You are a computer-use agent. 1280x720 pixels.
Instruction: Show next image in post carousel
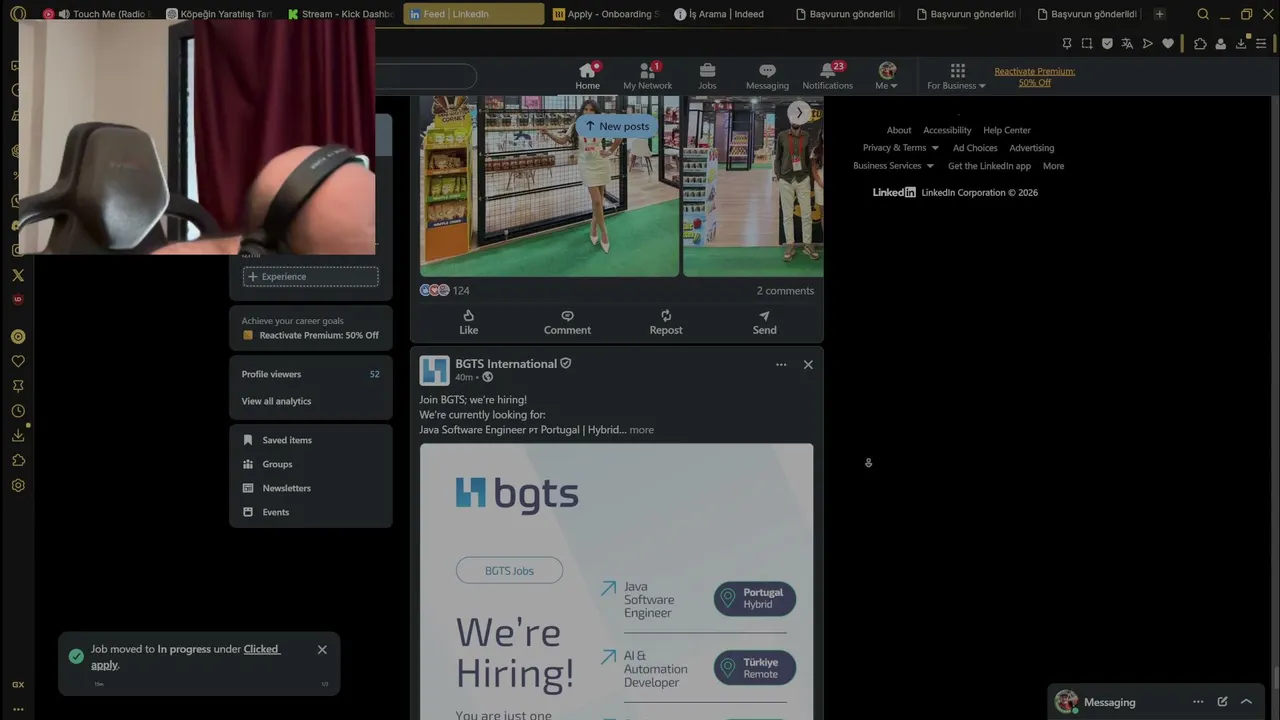click(799, 113)
